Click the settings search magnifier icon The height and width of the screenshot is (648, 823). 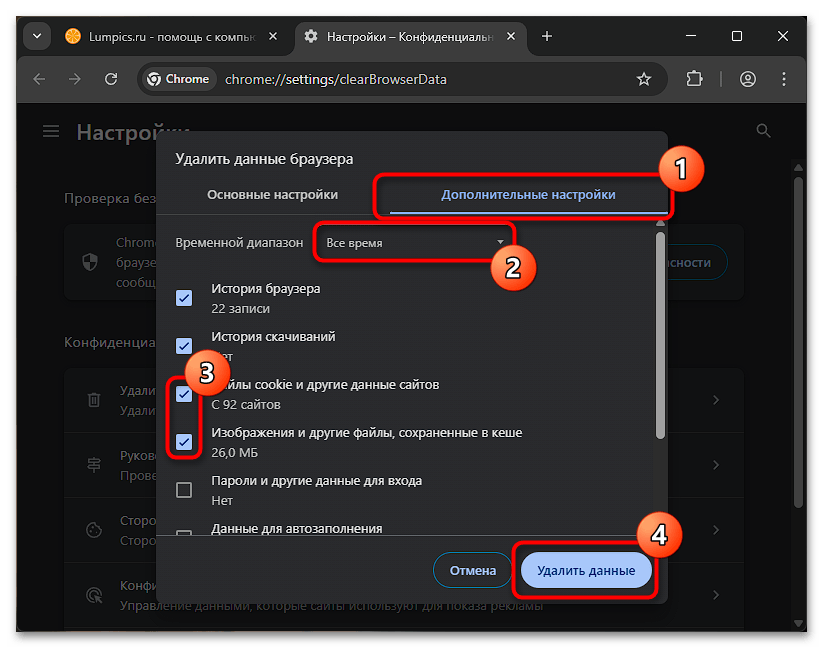[x=764, y=131]
